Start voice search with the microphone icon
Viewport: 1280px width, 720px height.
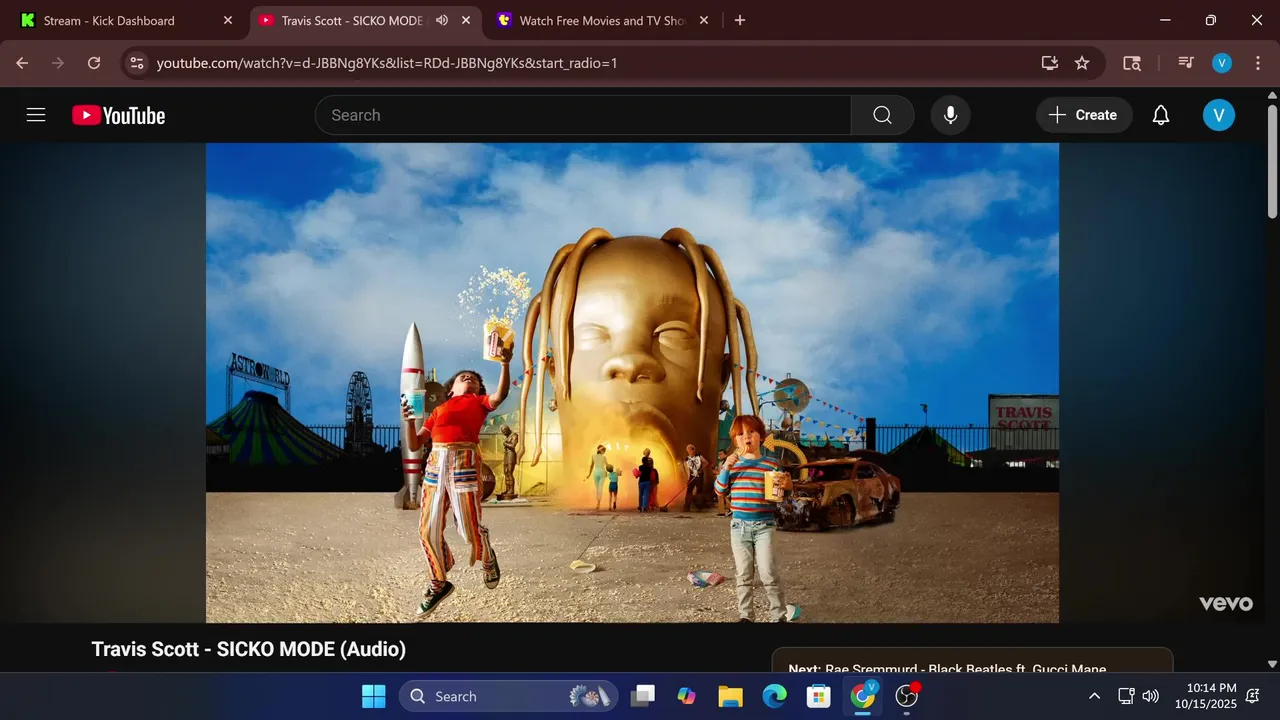pos(950,115)
